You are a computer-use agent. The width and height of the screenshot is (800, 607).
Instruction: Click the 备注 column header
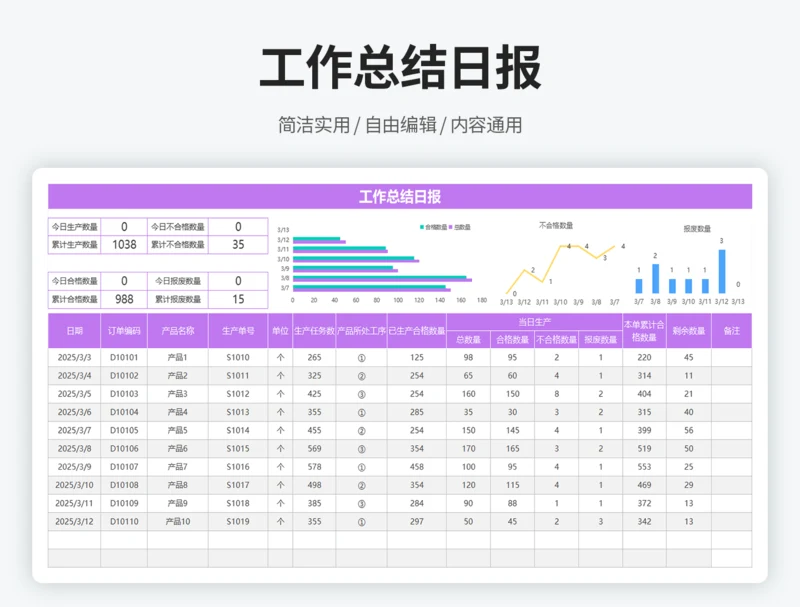point(731,331)
